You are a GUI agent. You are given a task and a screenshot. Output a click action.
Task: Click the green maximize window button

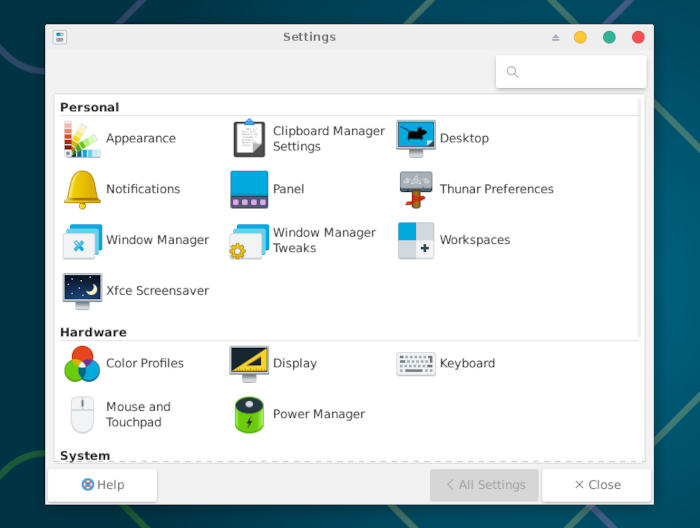pyautogui.click(x=609, y=37)
